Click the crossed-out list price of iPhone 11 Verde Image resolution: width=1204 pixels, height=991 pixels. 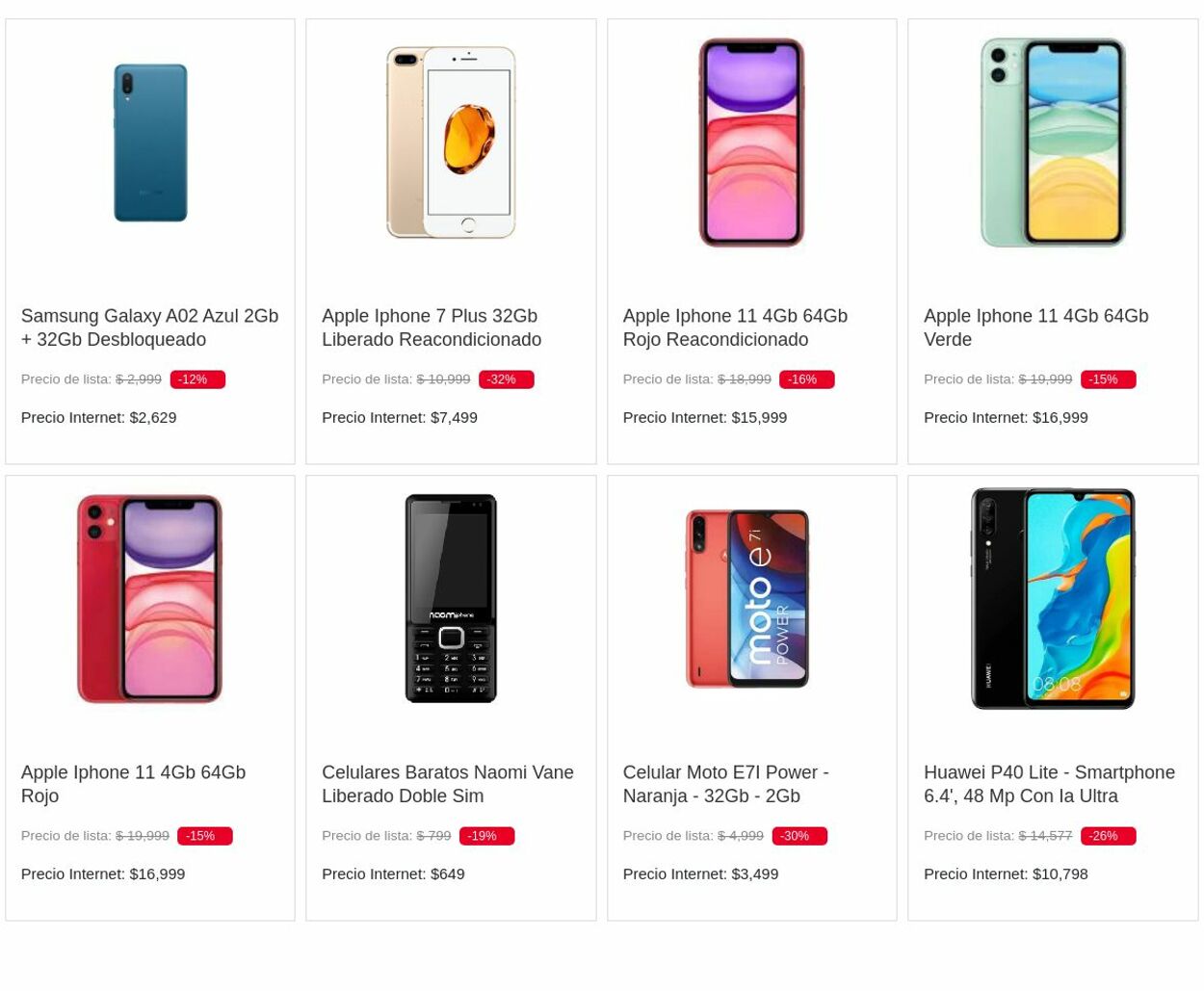1044,378
